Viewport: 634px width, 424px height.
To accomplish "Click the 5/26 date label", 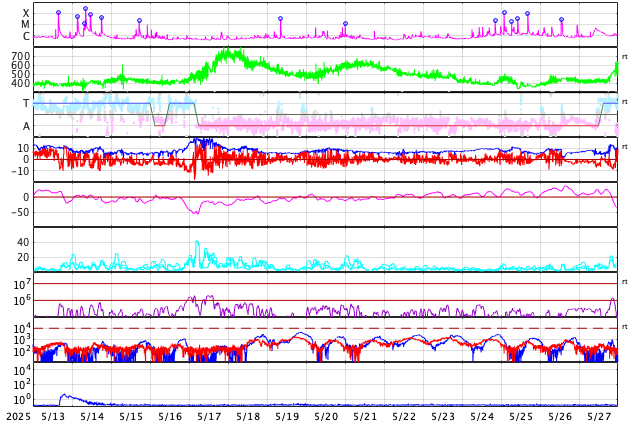I will pyautogui.click(x=560, y=416).
